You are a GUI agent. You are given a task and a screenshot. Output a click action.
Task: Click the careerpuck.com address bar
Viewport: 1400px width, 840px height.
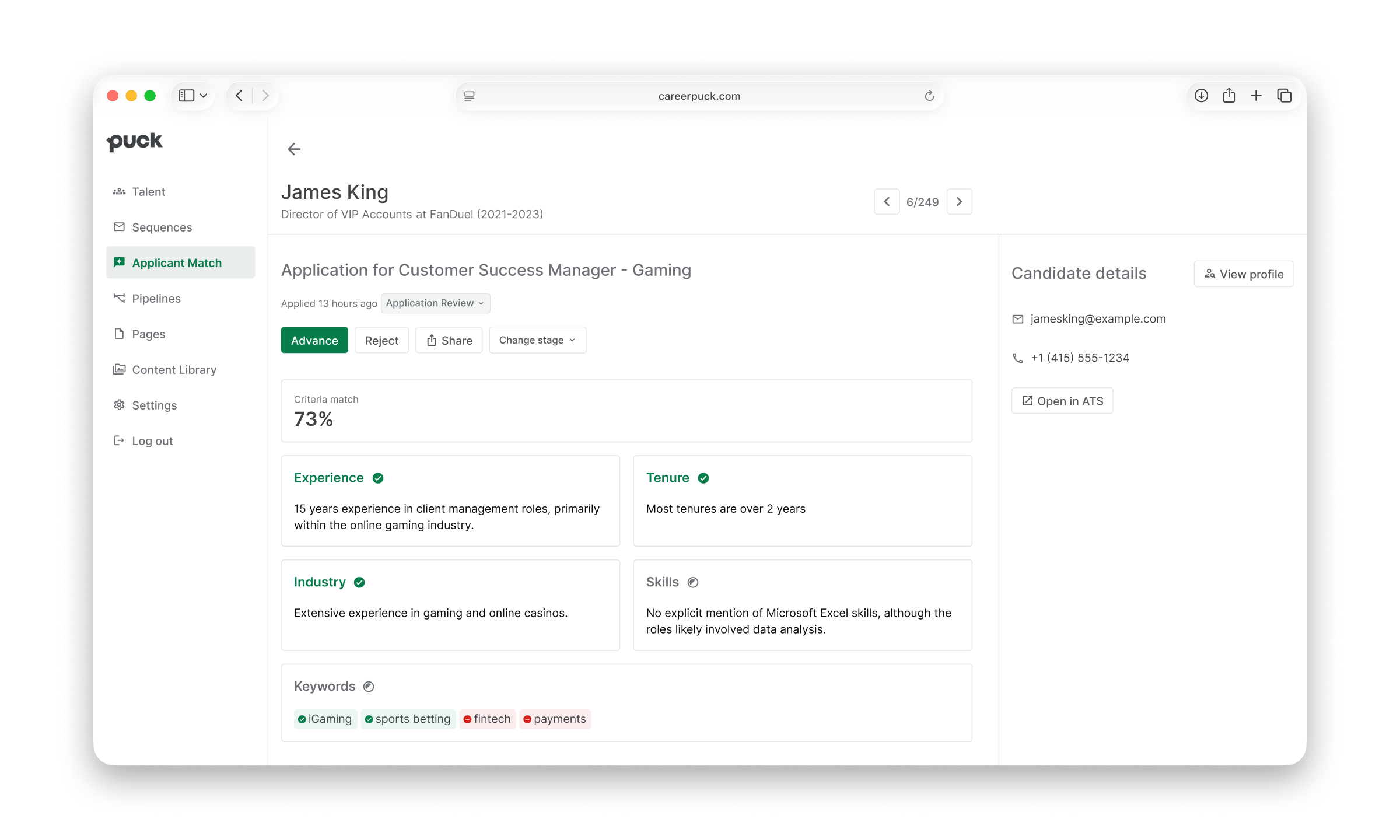pyautogui.click(x=699, y=96)
